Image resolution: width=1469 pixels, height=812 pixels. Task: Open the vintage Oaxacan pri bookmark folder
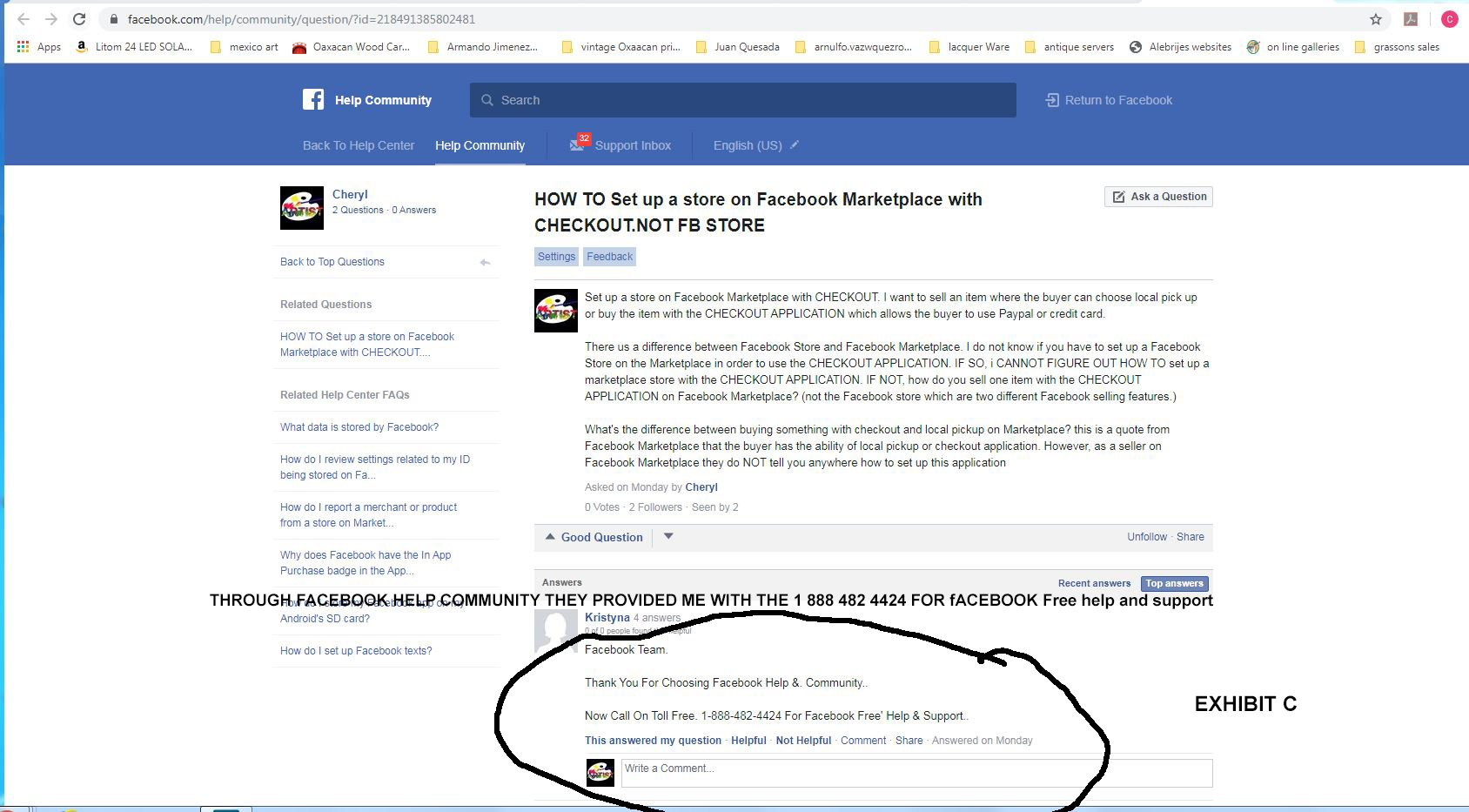click(x=621, y=47)
